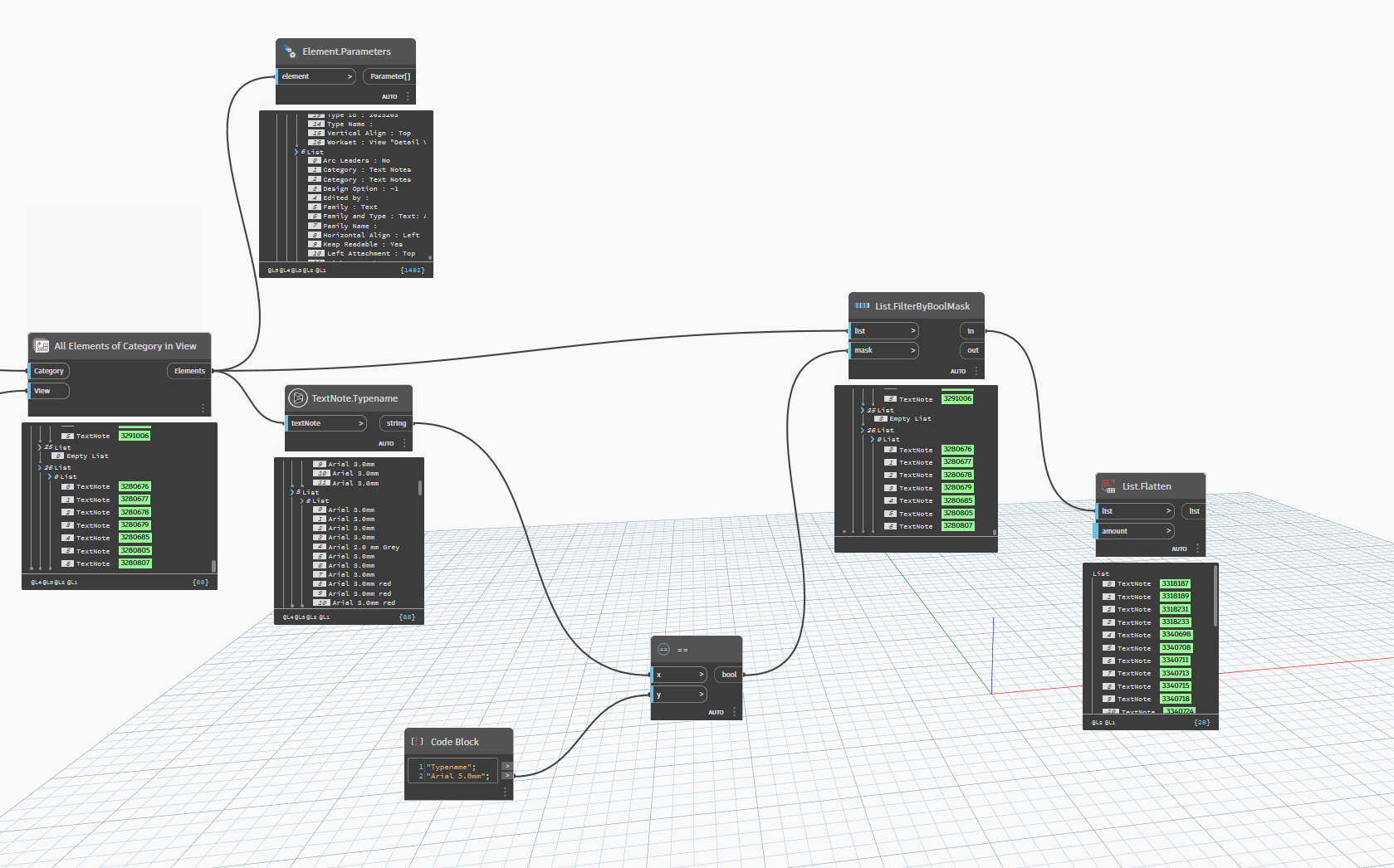The image size is (1394, 868).
Task: Click the Category input port
Action: click(49, 371)
